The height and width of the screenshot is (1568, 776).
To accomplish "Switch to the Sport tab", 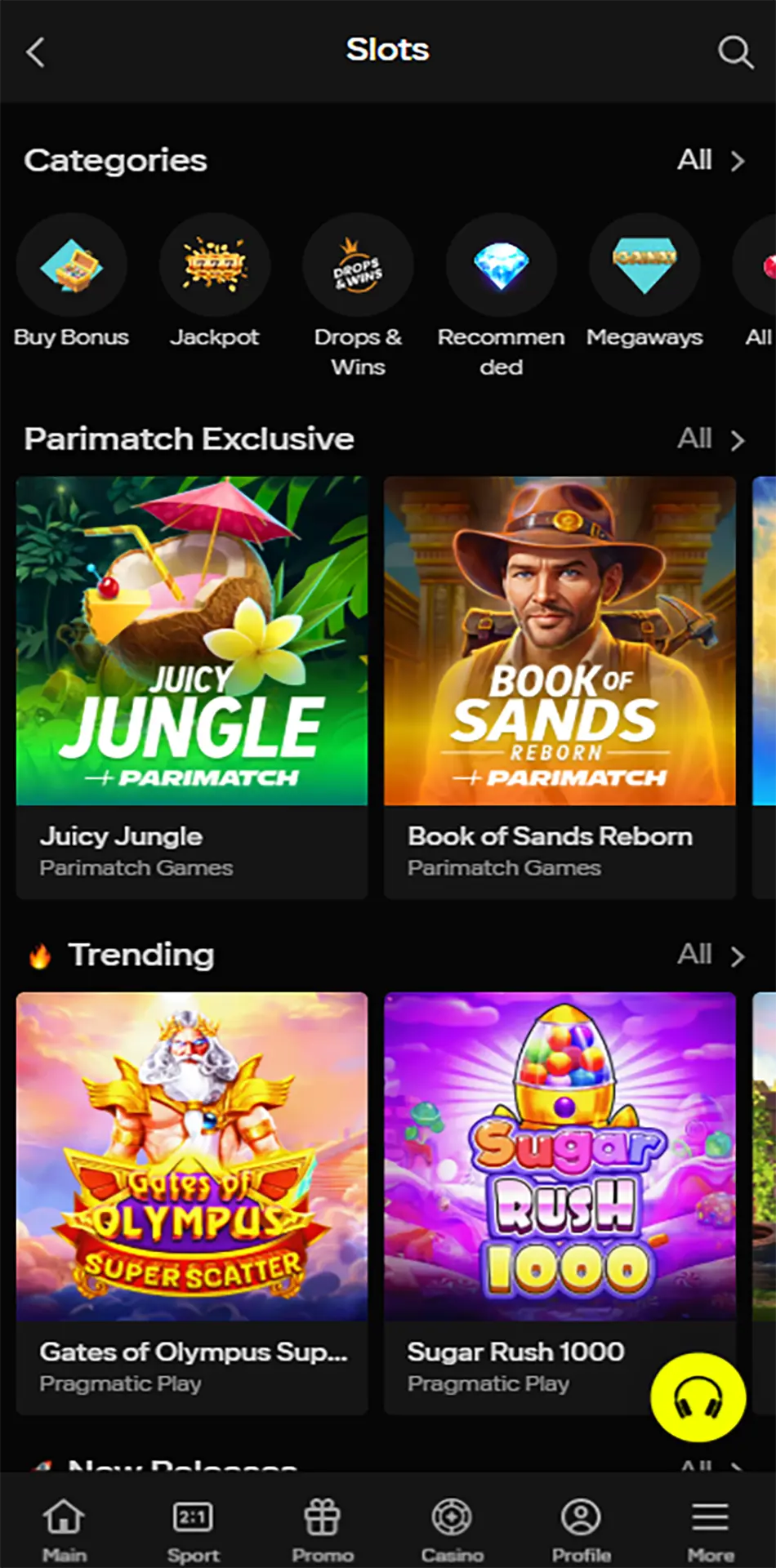I will (193, 1529).
